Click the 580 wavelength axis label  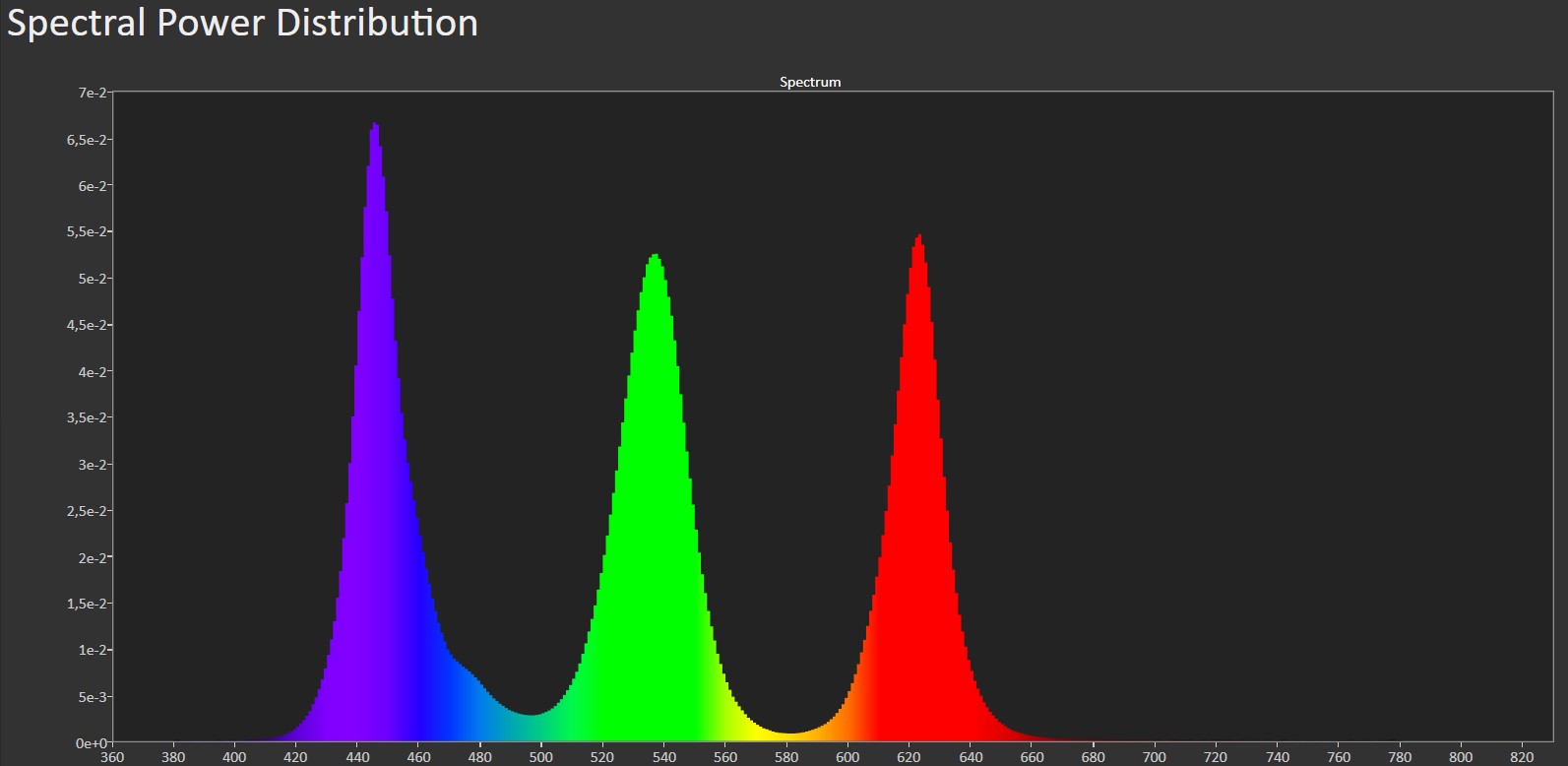tap(786, 757)
